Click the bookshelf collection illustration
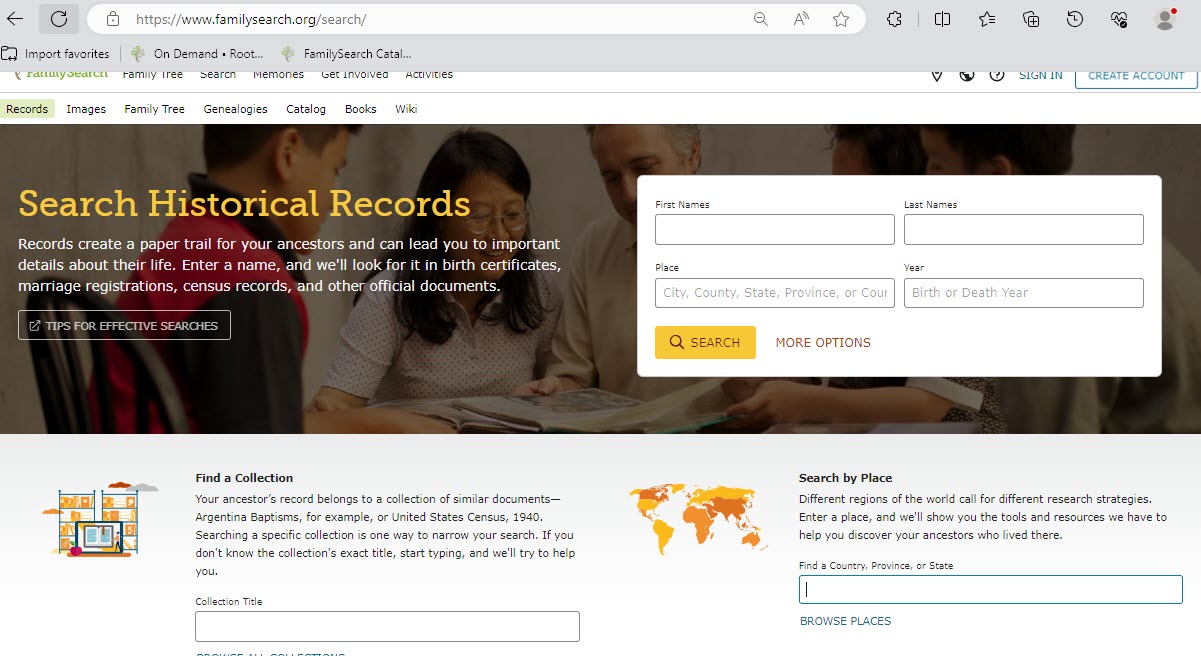This screenshot has height=656, width=1201. pyautogui.click(x=99, y=518)
